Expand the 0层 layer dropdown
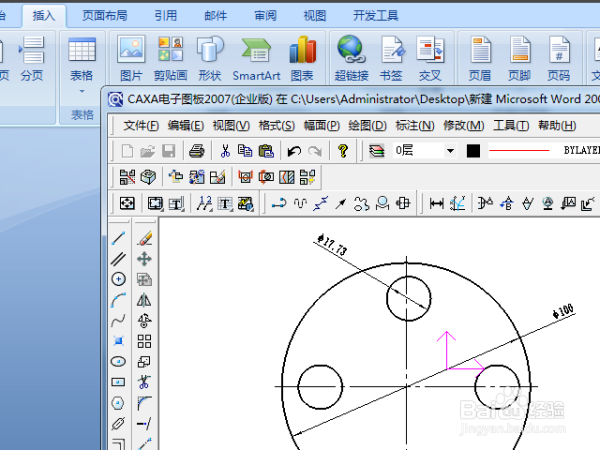This screenshot has width=600, height=450. pyautogui.click(x=450, y=151)
